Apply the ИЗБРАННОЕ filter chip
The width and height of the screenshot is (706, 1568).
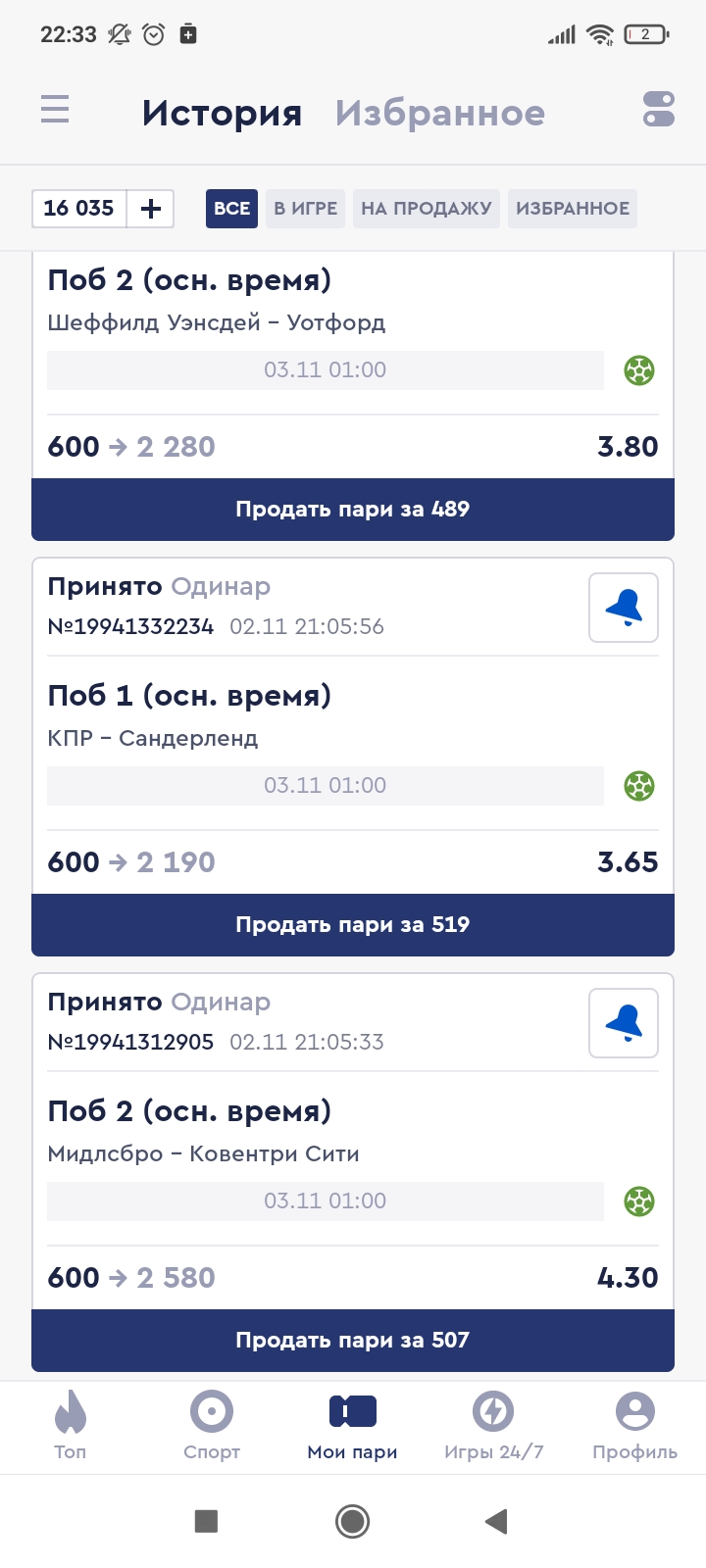click(x=573, y=209)
